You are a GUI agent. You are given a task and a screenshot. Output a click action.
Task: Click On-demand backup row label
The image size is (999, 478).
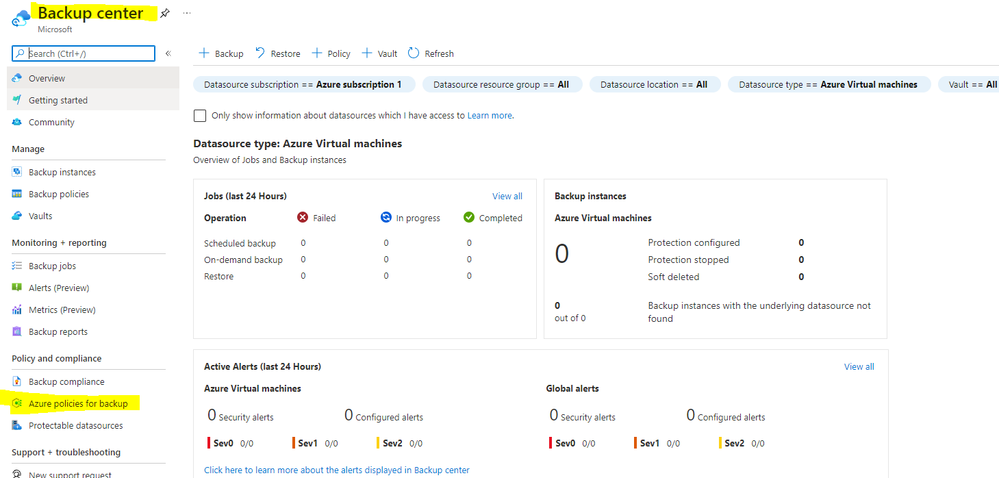point(243,259)
